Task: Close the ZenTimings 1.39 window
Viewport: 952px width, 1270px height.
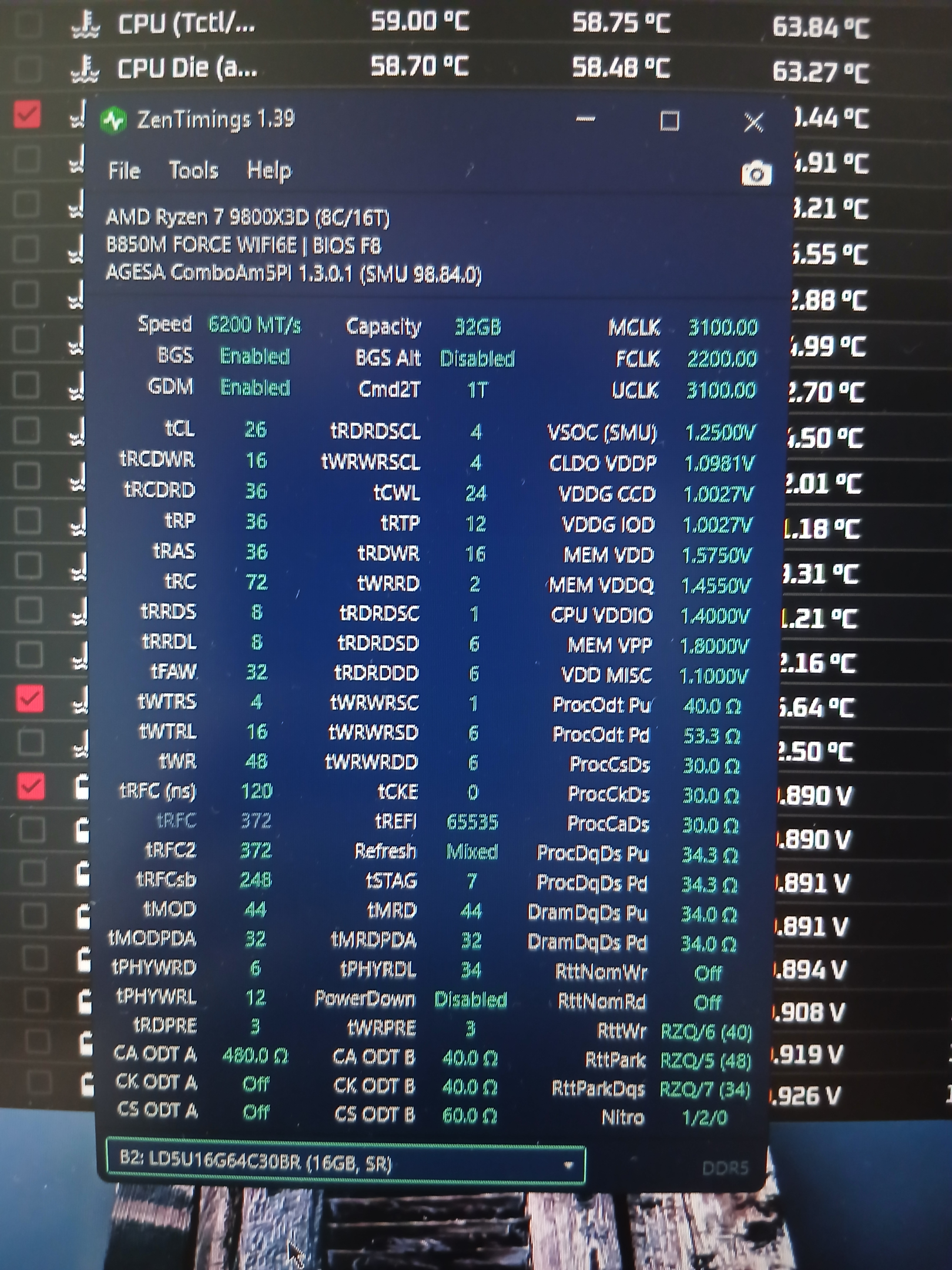Action: (753, 122)
